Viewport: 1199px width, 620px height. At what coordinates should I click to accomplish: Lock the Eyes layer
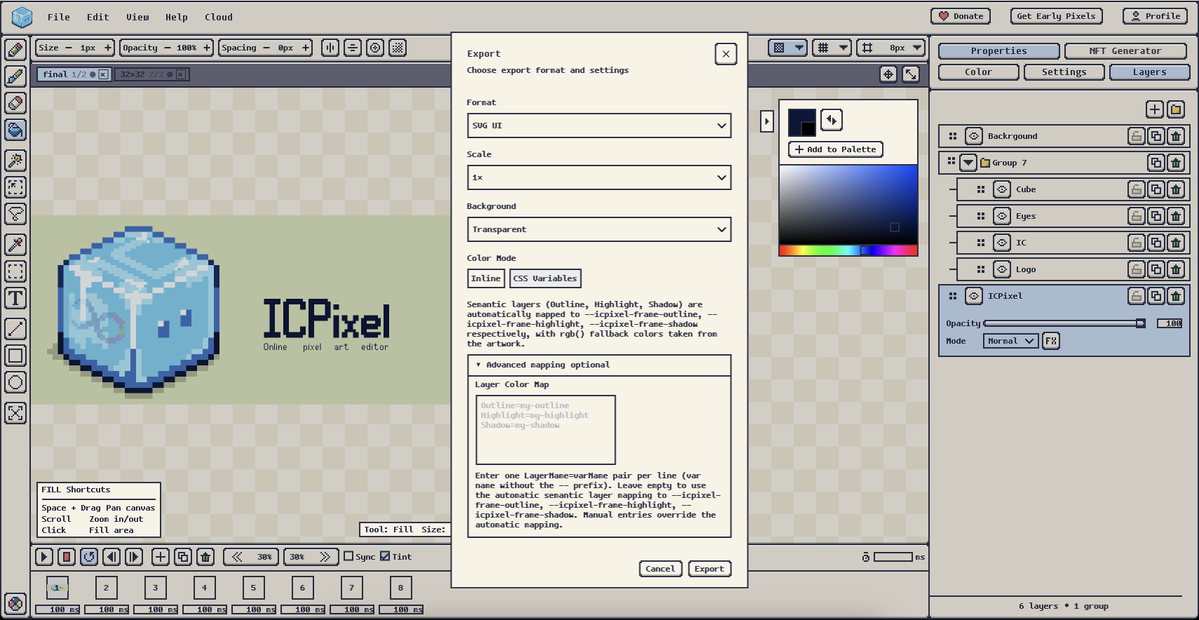point(1136,216)
